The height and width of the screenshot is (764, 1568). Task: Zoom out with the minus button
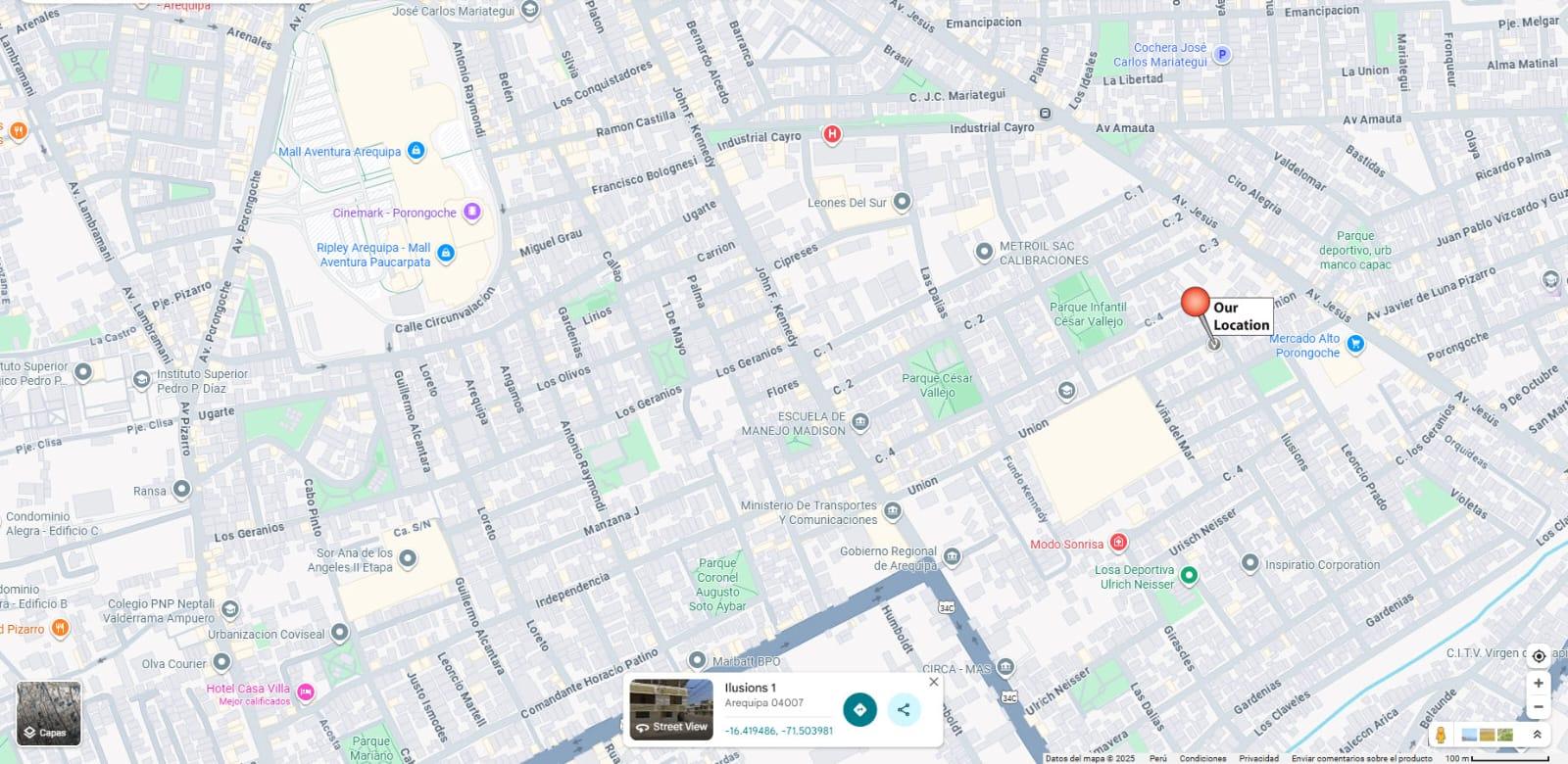1539,707
